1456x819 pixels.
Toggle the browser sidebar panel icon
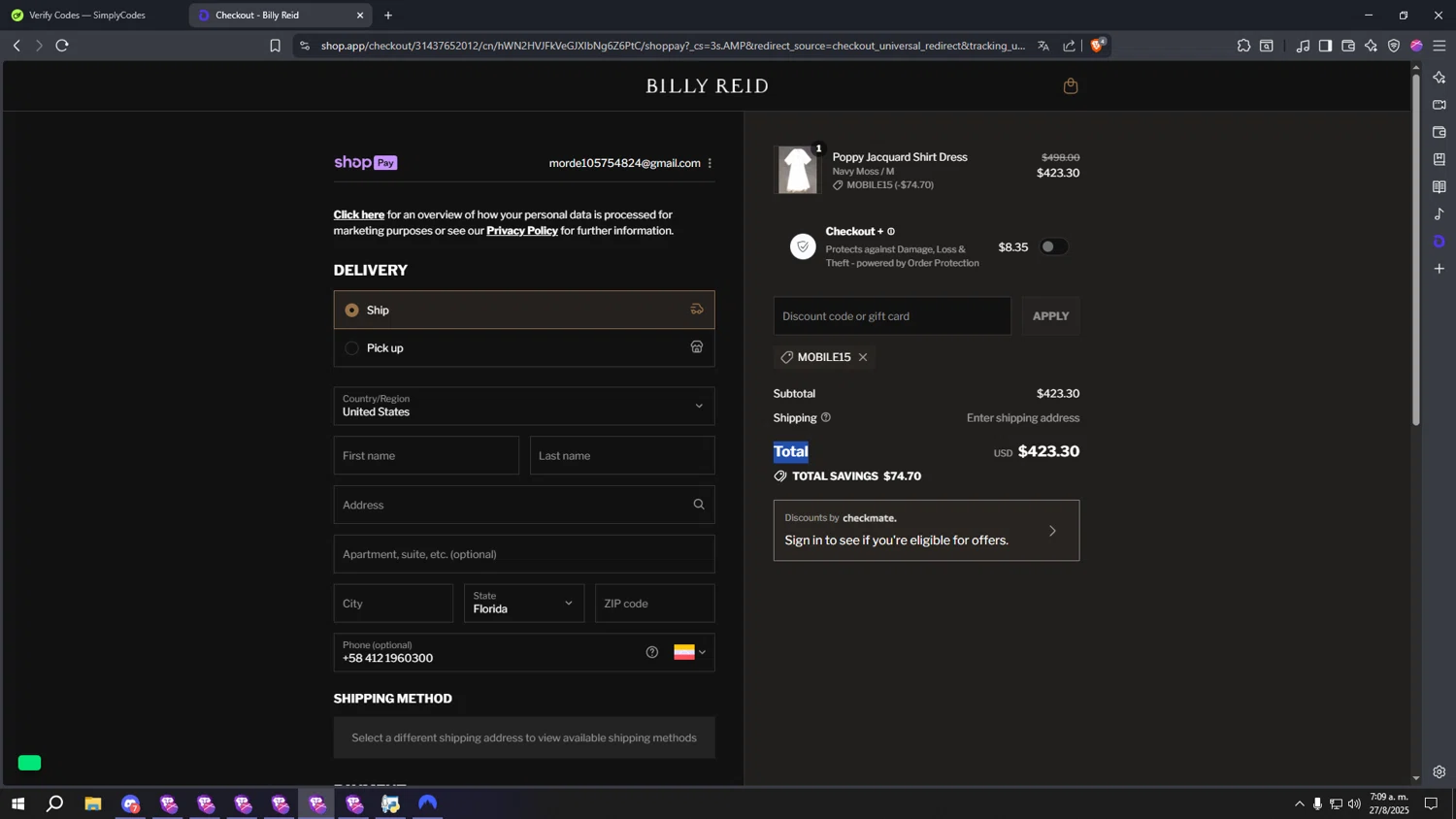click(x=1325, y=46)
